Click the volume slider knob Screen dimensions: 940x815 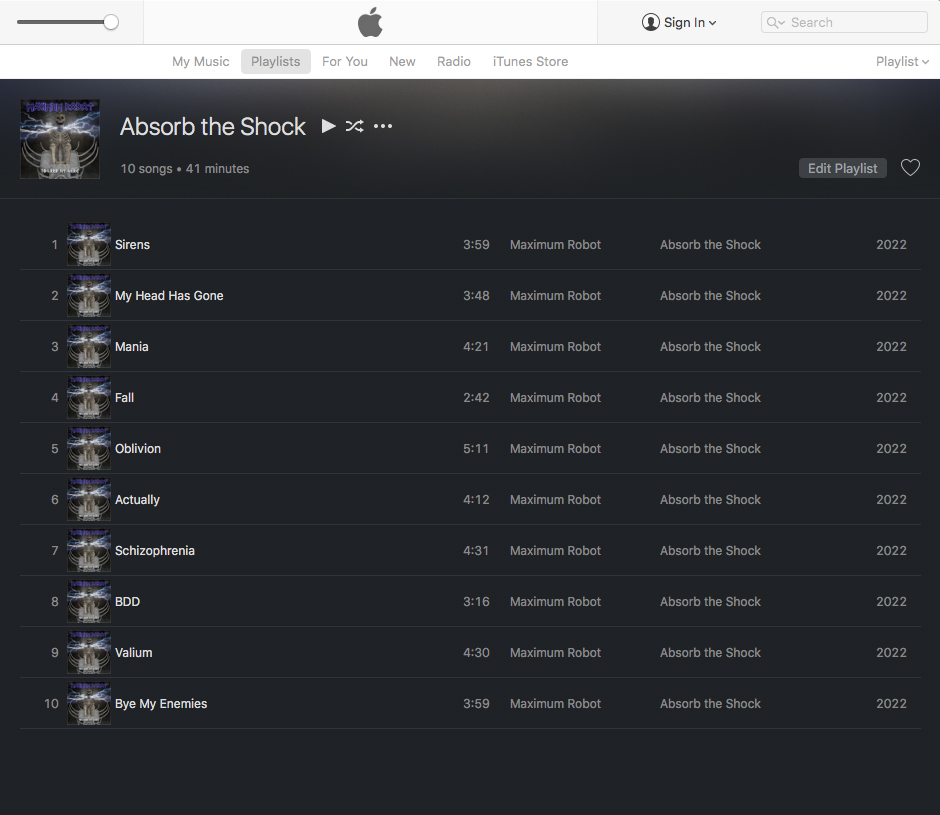click(x=111, y=22)
